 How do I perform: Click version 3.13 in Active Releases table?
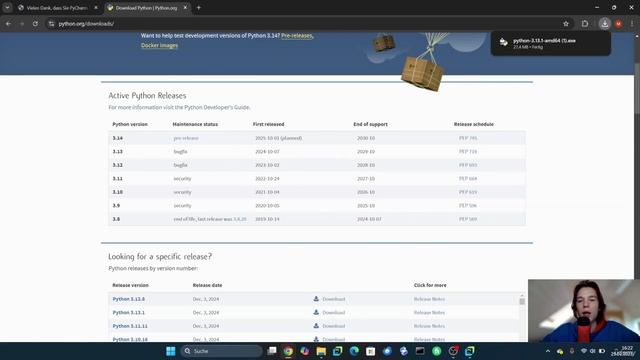118,151
